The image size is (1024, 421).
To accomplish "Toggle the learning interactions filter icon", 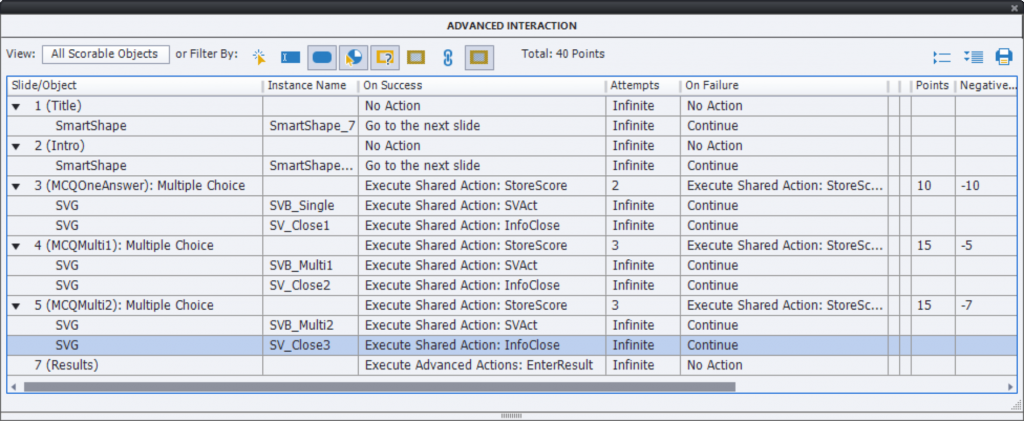I will pos(354,56).
